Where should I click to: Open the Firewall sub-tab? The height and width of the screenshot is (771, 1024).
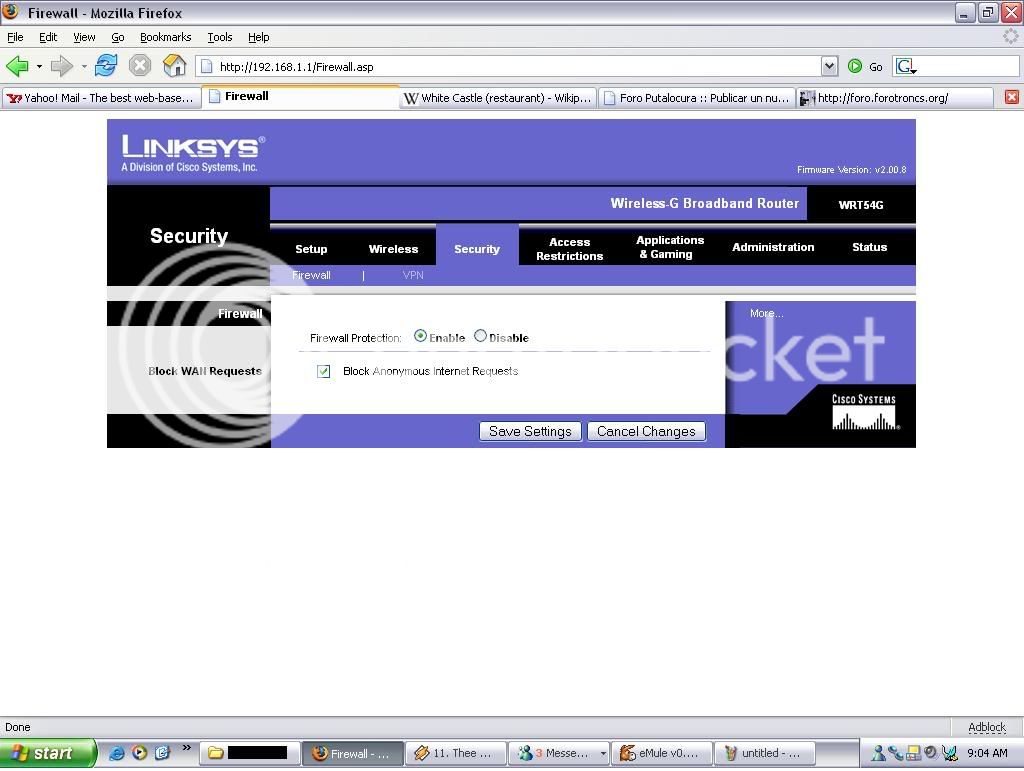[x=311, y=275]
